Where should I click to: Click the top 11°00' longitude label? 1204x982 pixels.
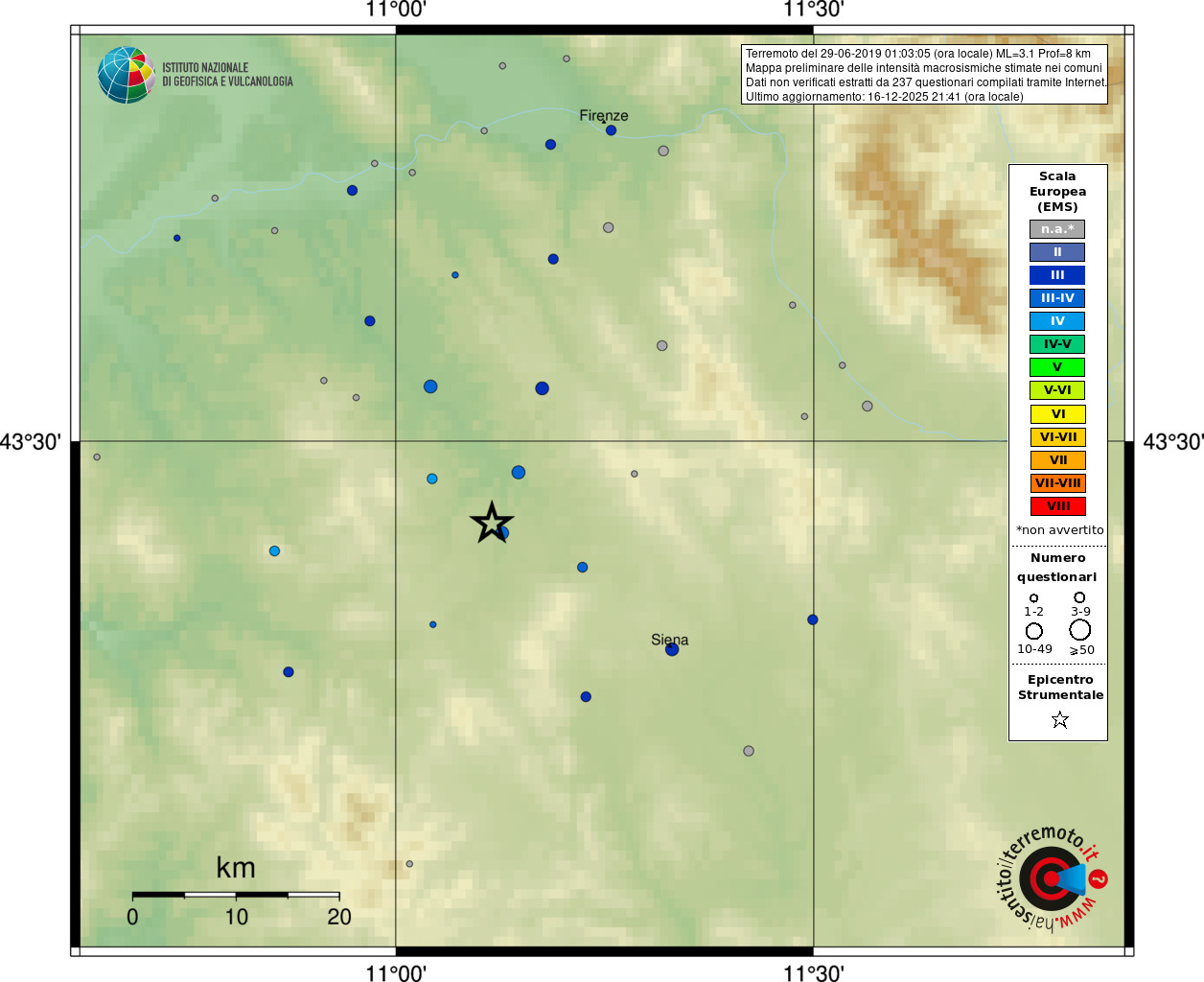click(x=396, y=11)
